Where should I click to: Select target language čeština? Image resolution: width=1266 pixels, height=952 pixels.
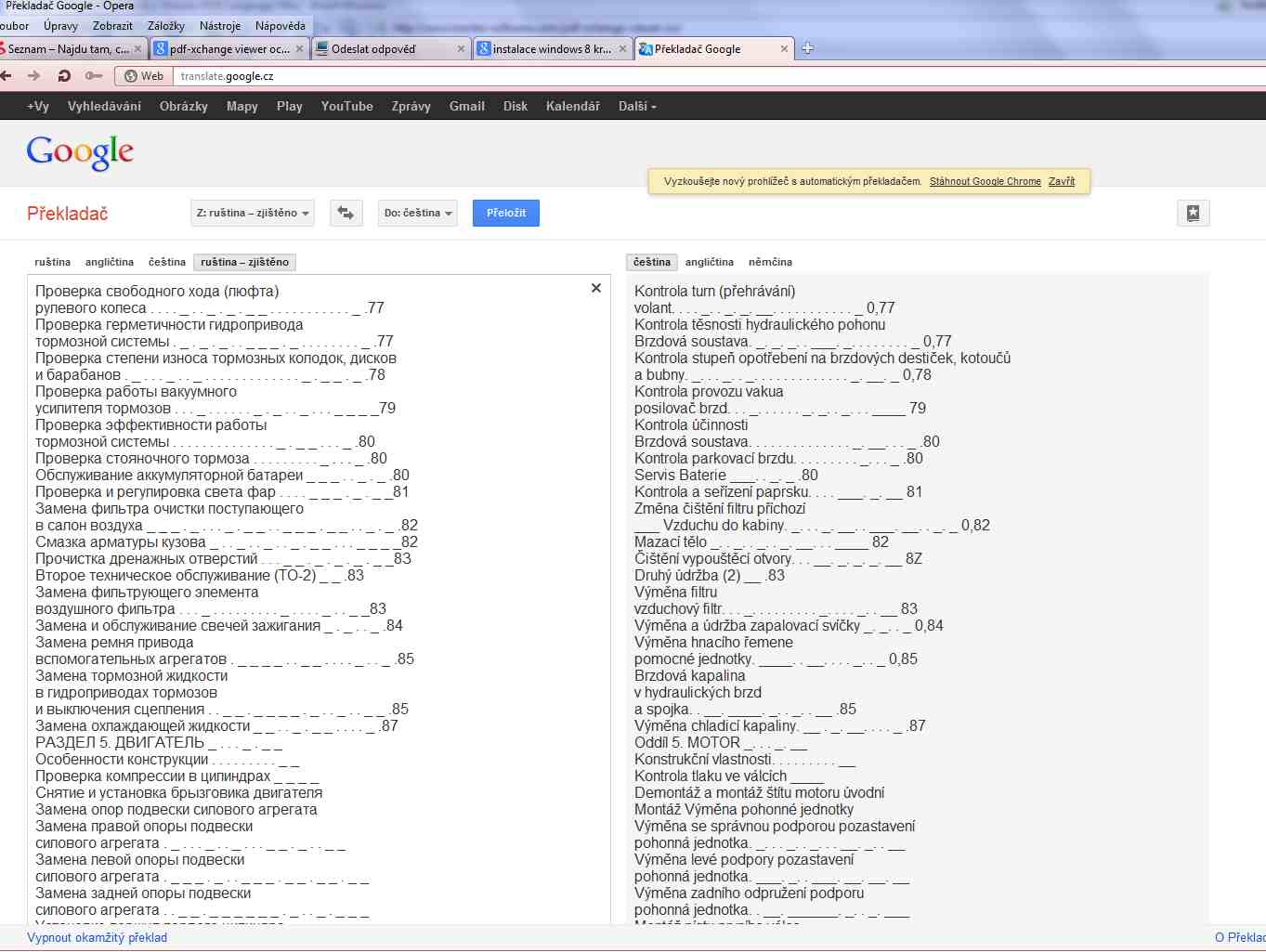click(x=652, y=262)
